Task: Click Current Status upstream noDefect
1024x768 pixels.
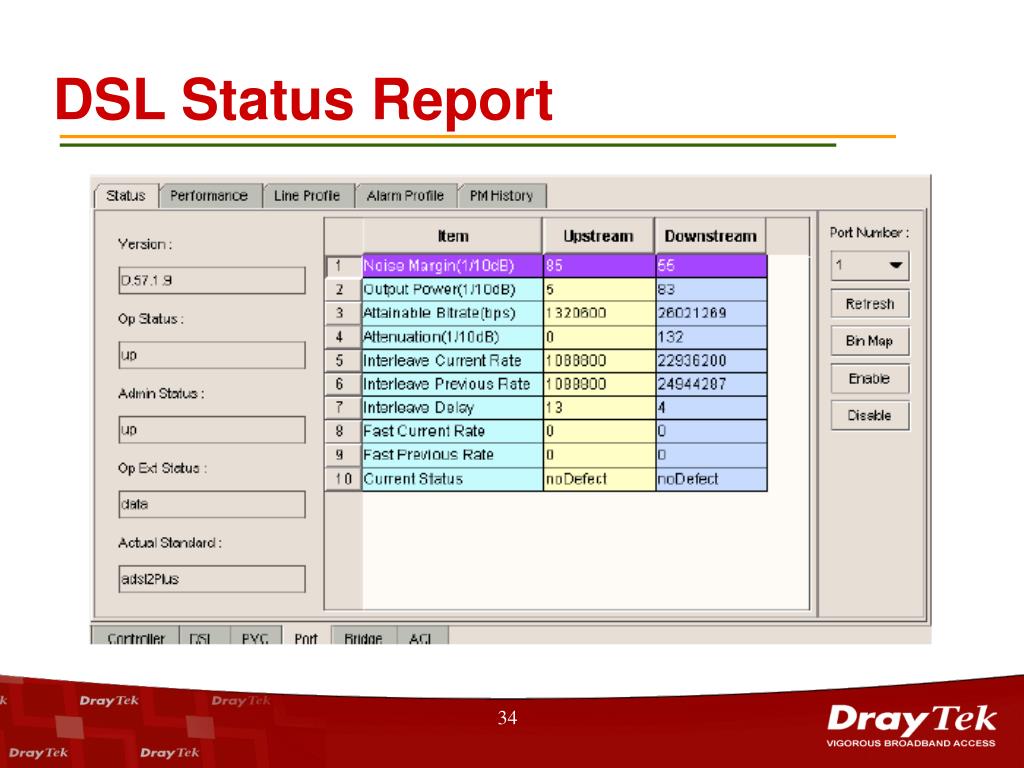Action: tap(599, 479)
